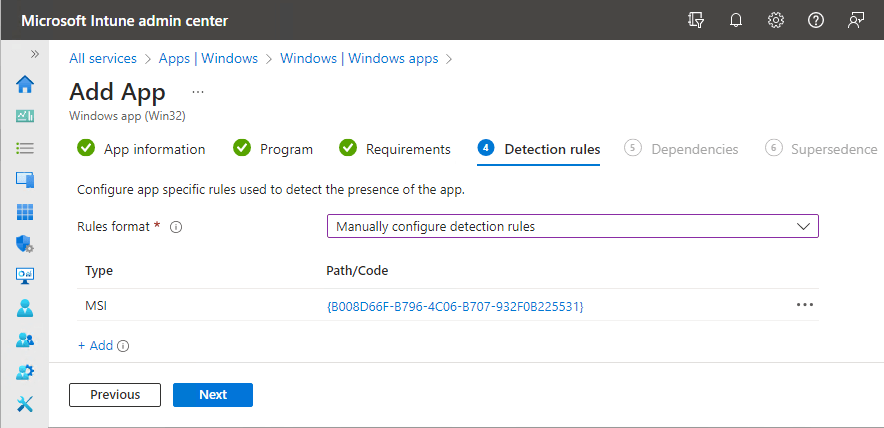This screenshot has height=428, width=884.
Task: Open MSI product code rule link
Action: coord(454,307)
